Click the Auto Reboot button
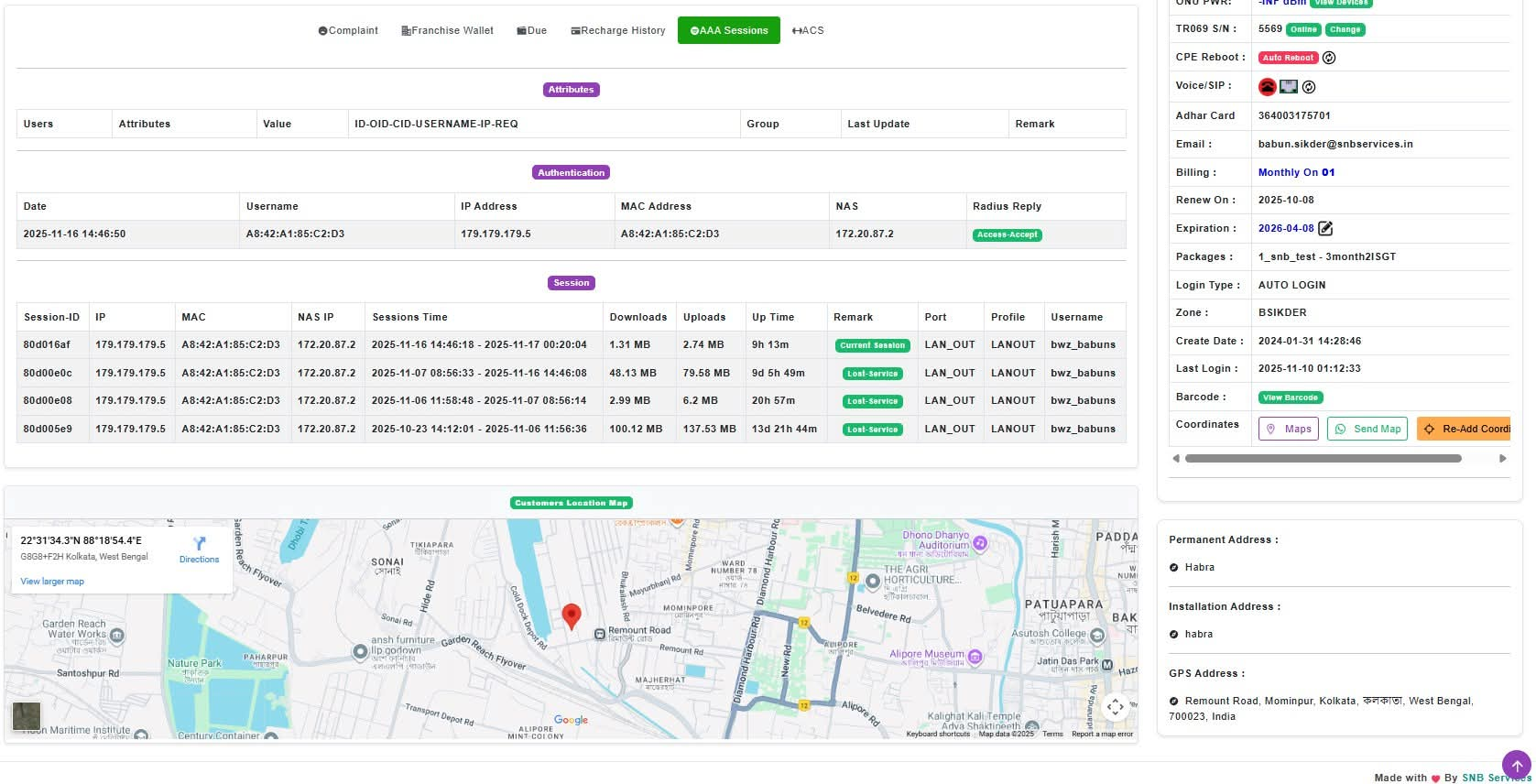The width and height of the screenshot is (1536, 784). (x=1288, y=58)
